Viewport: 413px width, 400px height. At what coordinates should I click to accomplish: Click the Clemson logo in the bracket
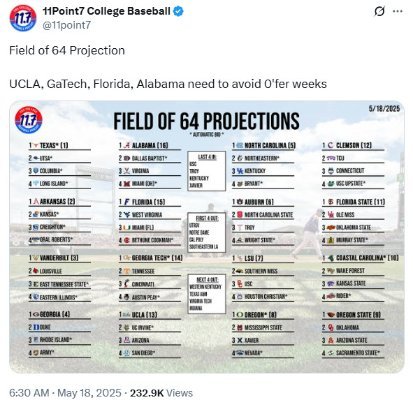[x=330, y=145]
